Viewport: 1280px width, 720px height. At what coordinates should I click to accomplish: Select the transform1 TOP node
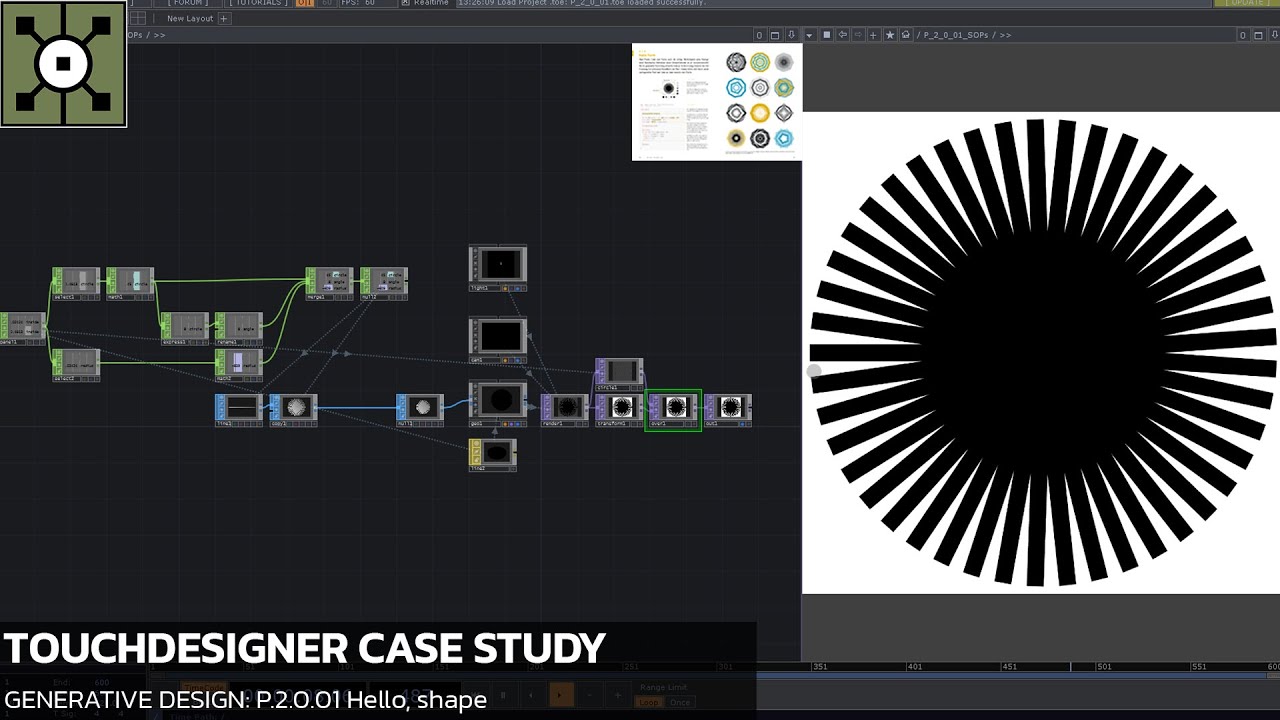tap(619, 410)
